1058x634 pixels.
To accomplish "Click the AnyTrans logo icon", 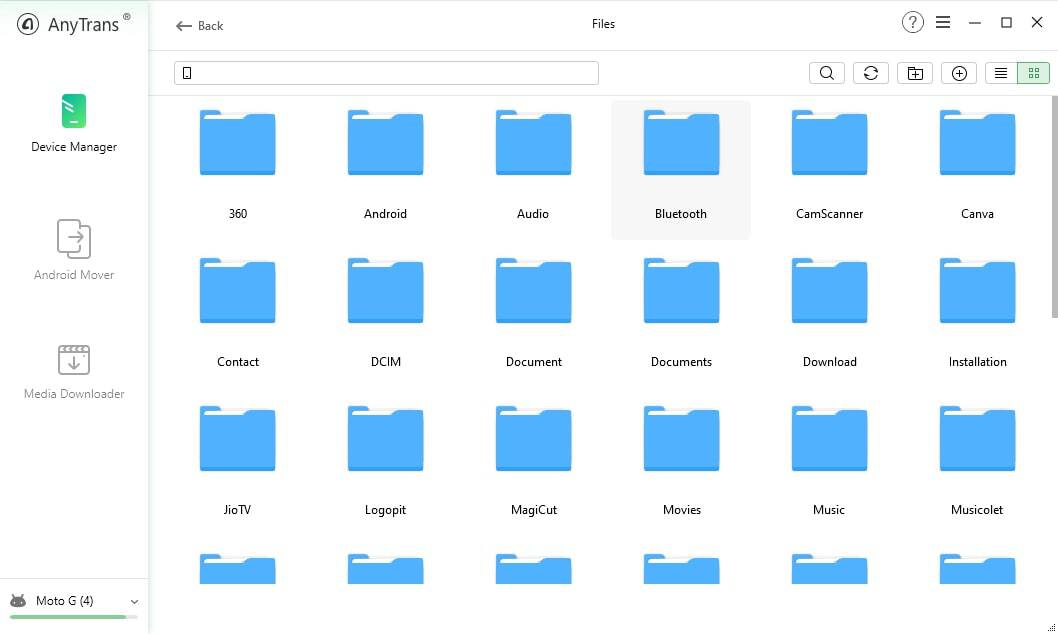I will 28,24.
